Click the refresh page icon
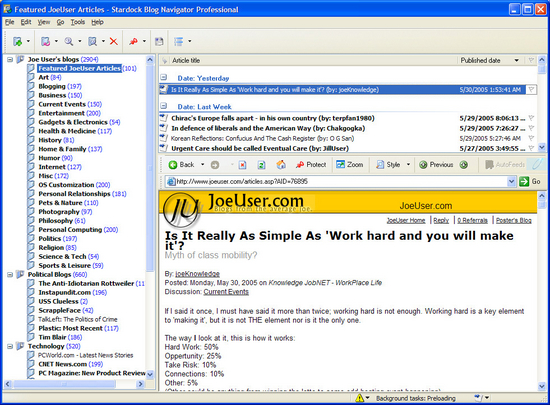The image size is (550, 405). (x=261, y=165)
